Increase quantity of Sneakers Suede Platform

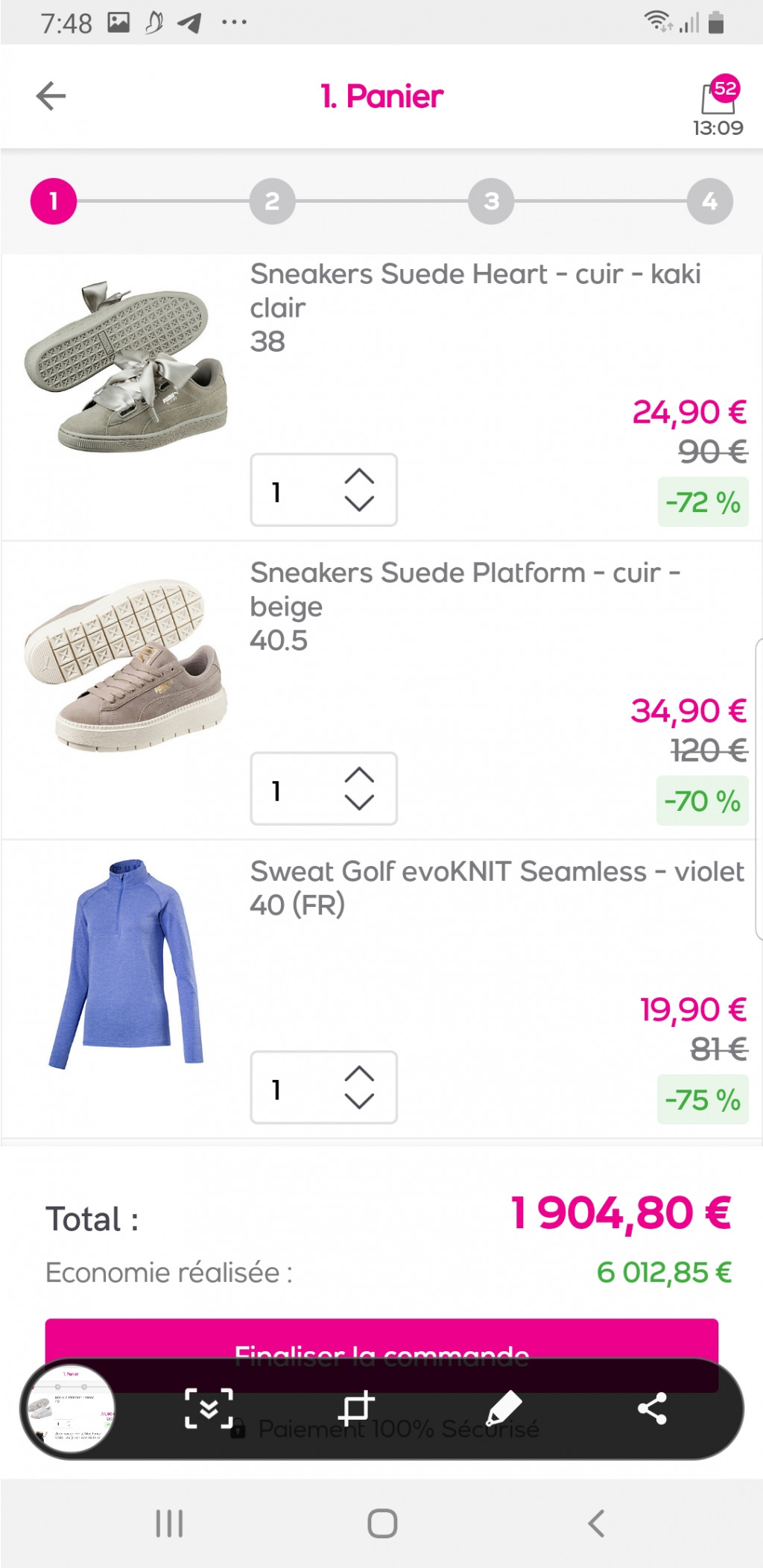point(359,775)
